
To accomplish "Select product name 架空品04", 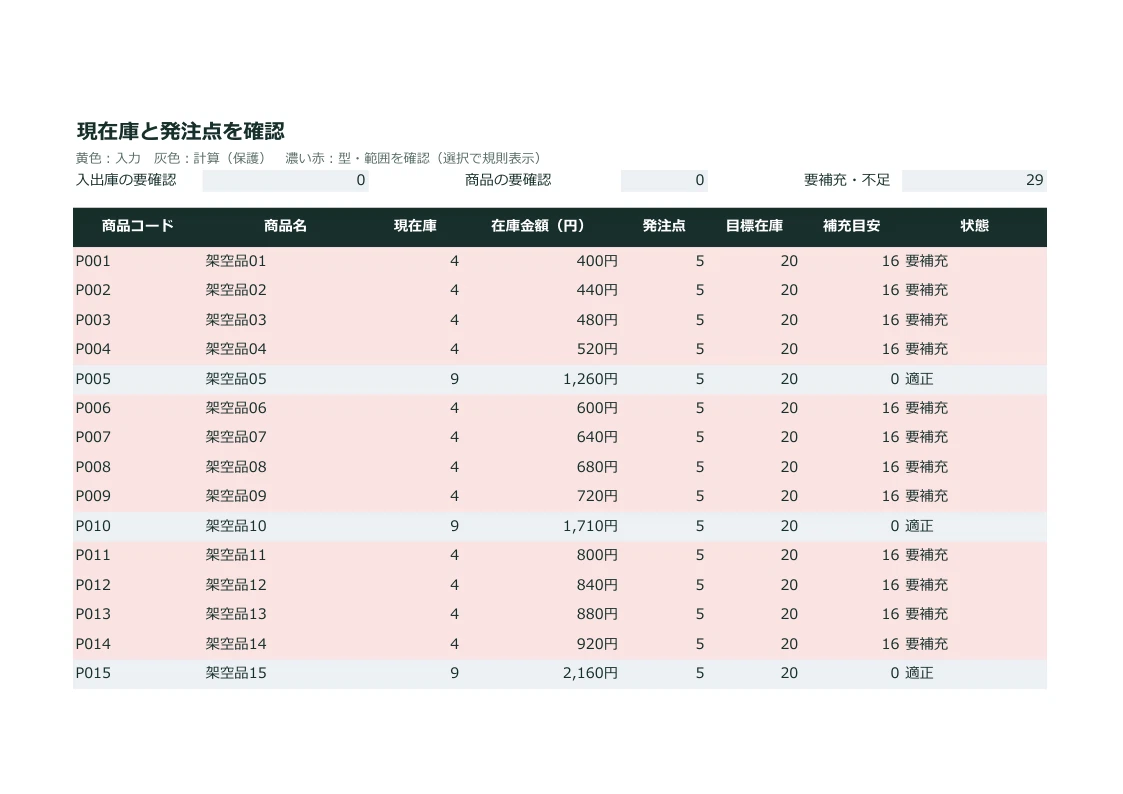I will 236,349.
